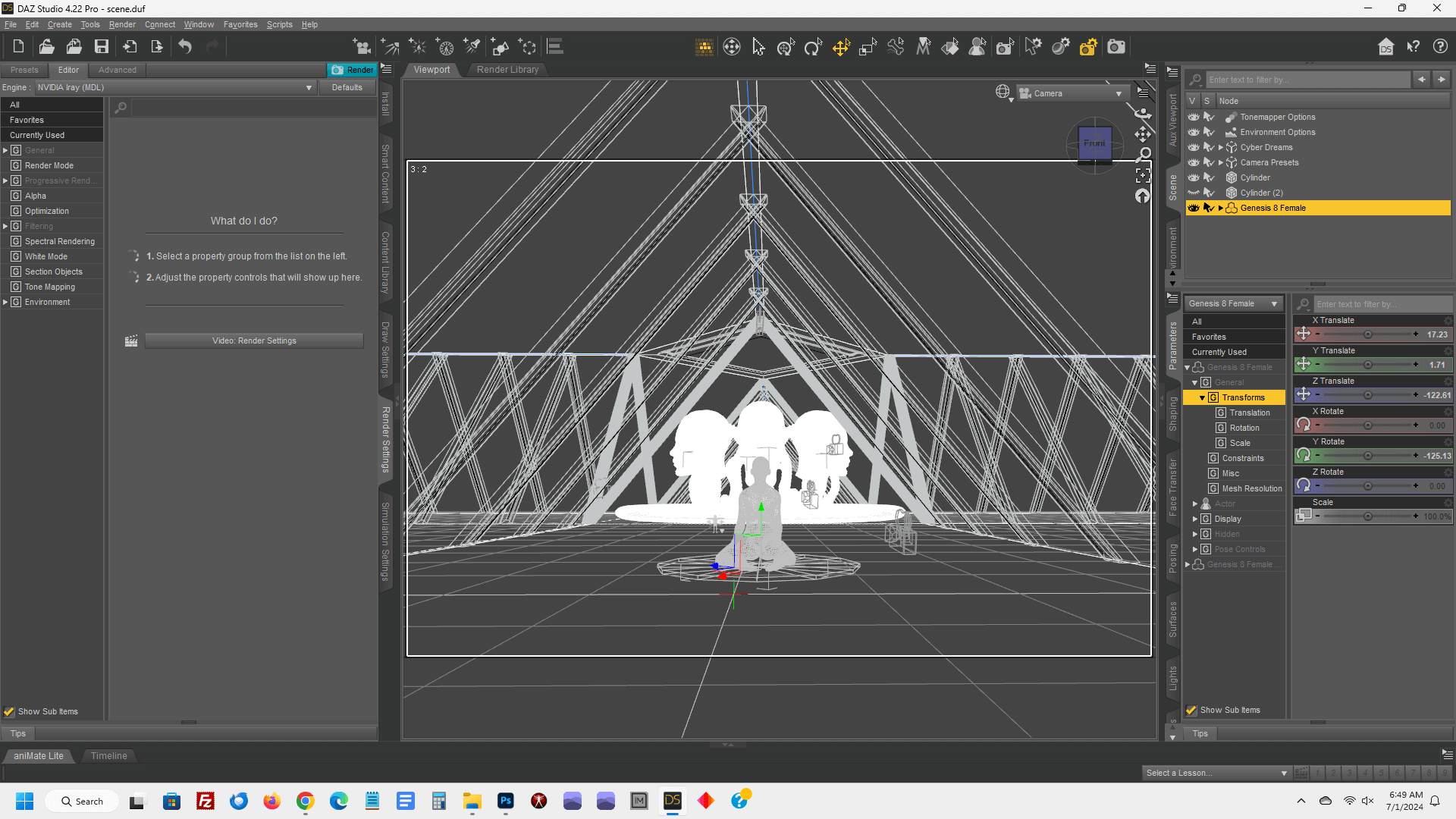1456x819 pixels.
Task: Select the Scale tool in toolbar
Action: click(x=868, y=47)
